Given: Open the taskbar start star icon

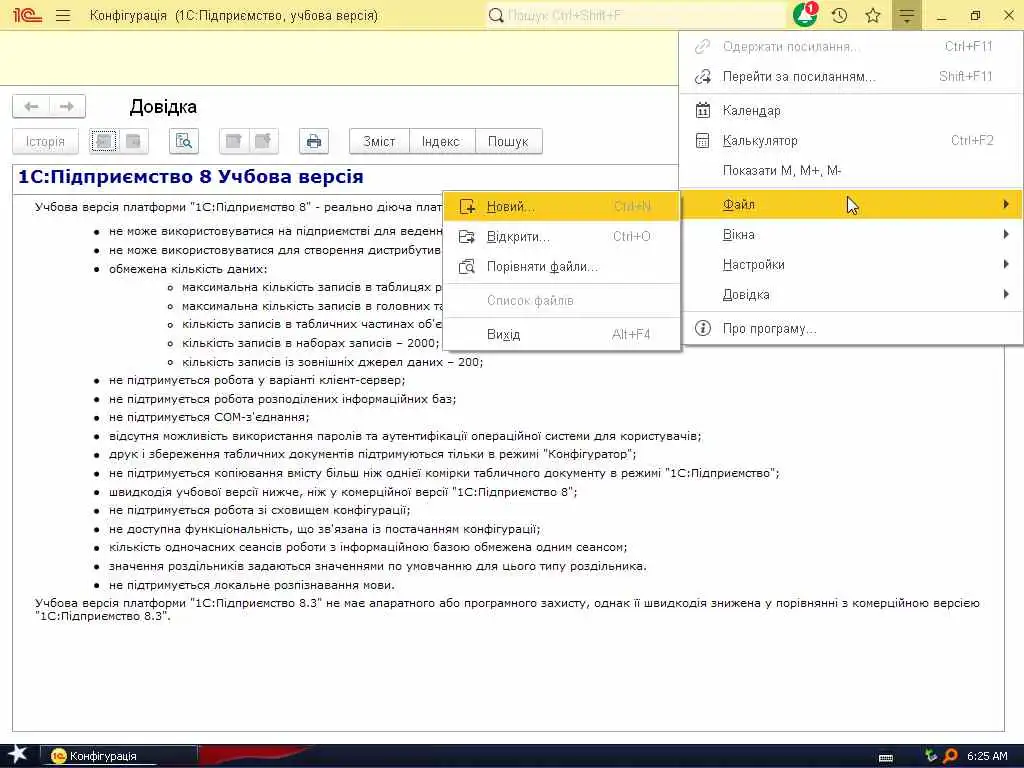Looking at the screenshot, I should (x=17, y=754).
